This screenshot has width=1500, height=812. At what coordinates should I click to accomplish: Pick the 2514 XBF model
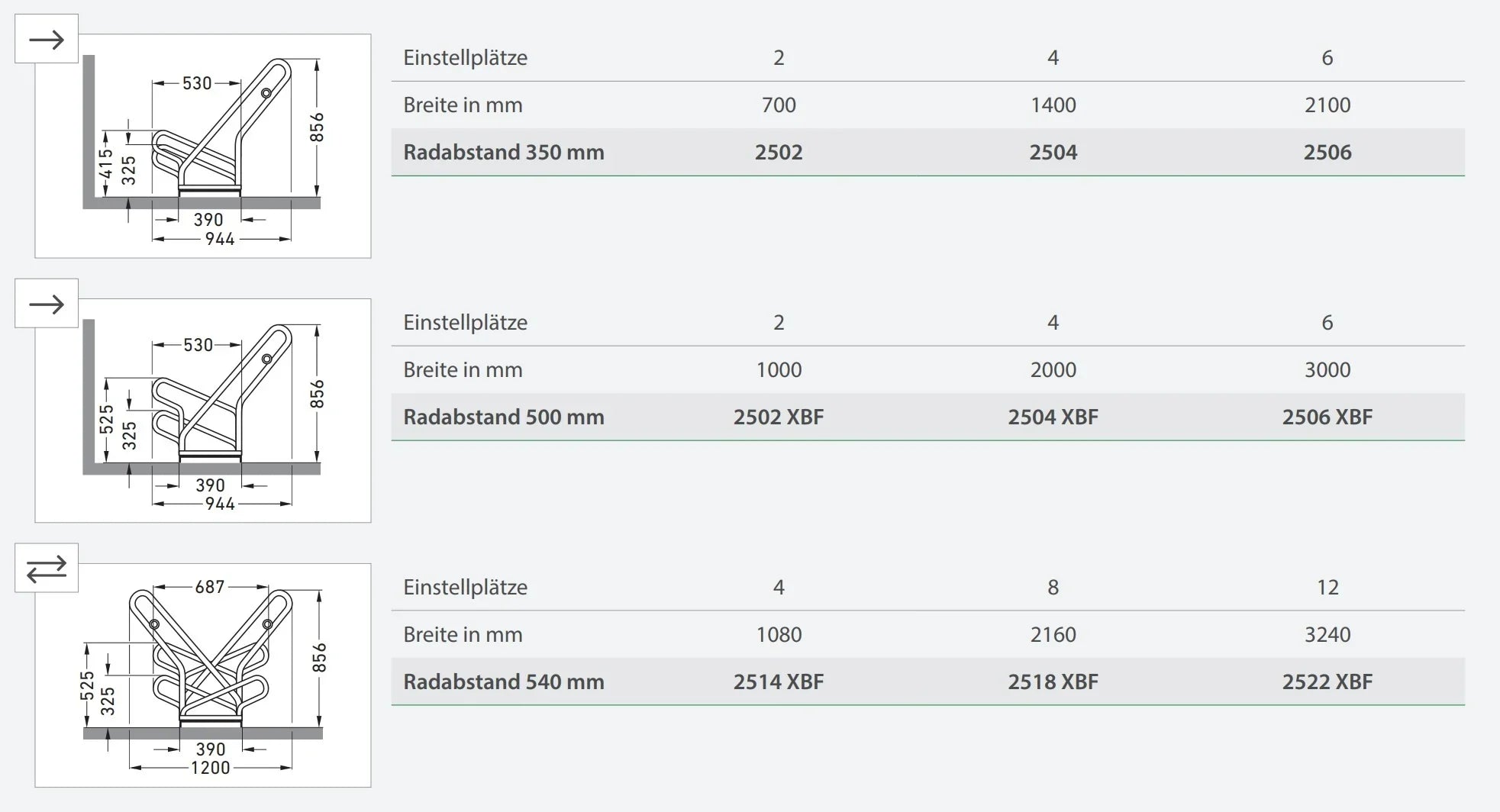pyautogui.click(x=779, y=681)
